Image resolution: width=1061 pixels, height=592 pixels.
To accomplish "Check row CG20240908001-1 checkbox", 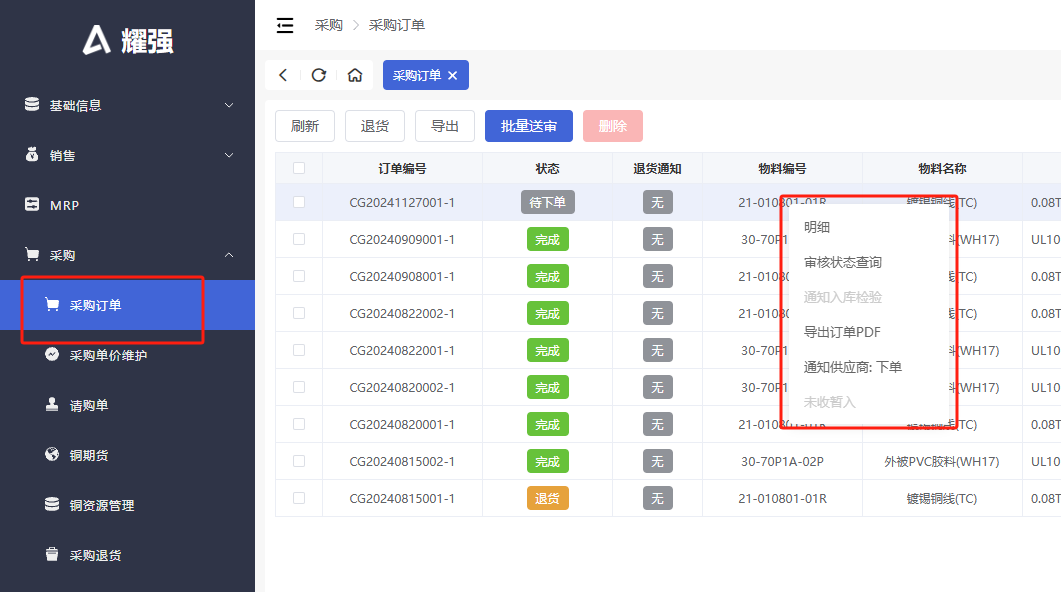I will click(299, 276).
